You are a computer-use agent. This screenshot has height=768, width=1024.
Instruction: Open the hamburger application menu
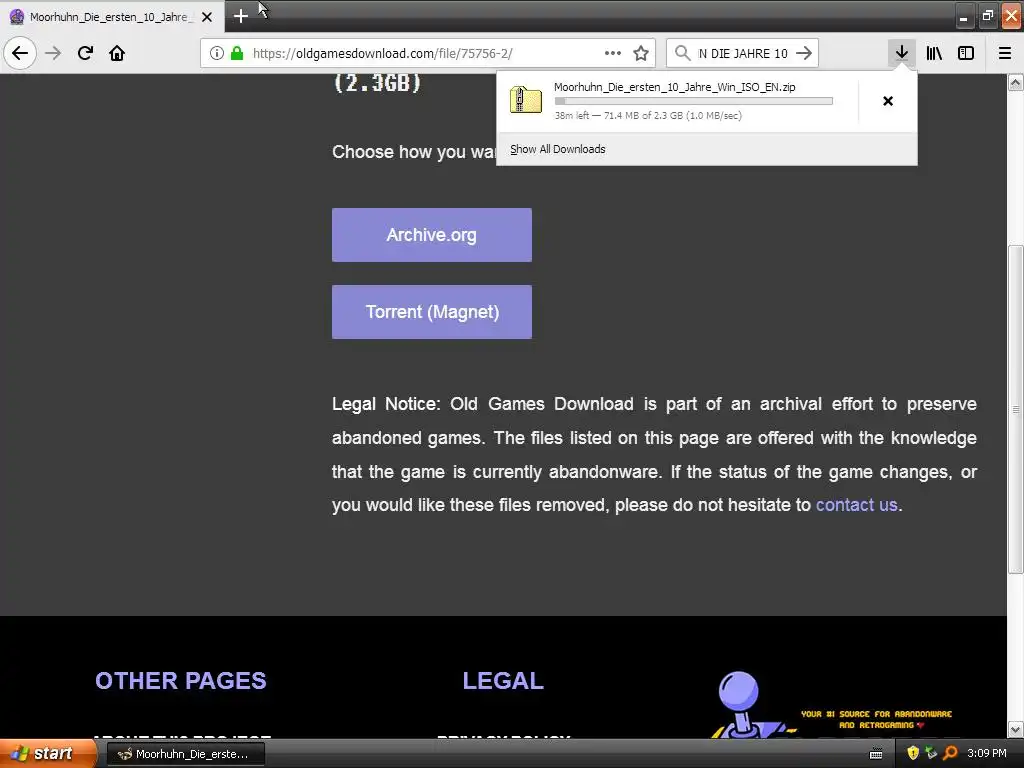tap(1005, 53)
